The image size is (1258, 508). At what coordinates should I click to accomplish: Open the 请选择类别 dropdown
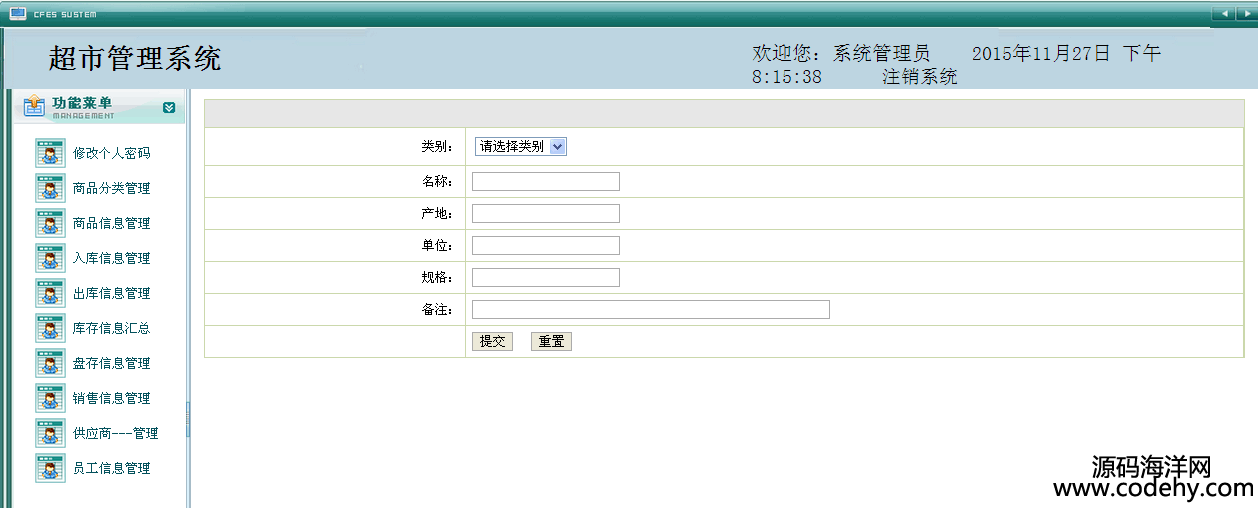pos(521,146)
